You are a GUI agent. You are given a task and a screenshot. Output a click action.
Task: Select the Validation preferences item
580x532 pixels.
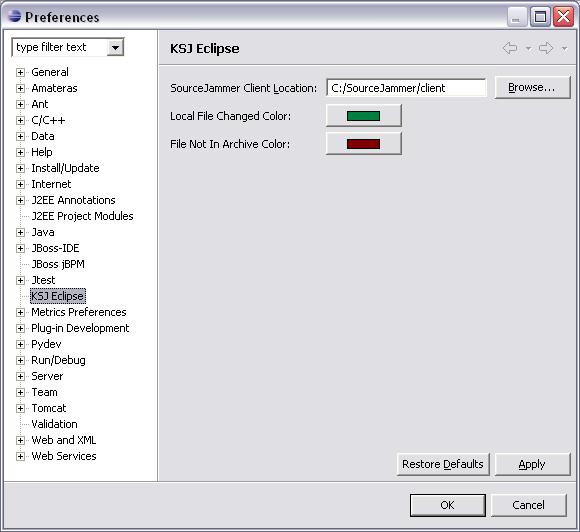click(x=54, y=424)
